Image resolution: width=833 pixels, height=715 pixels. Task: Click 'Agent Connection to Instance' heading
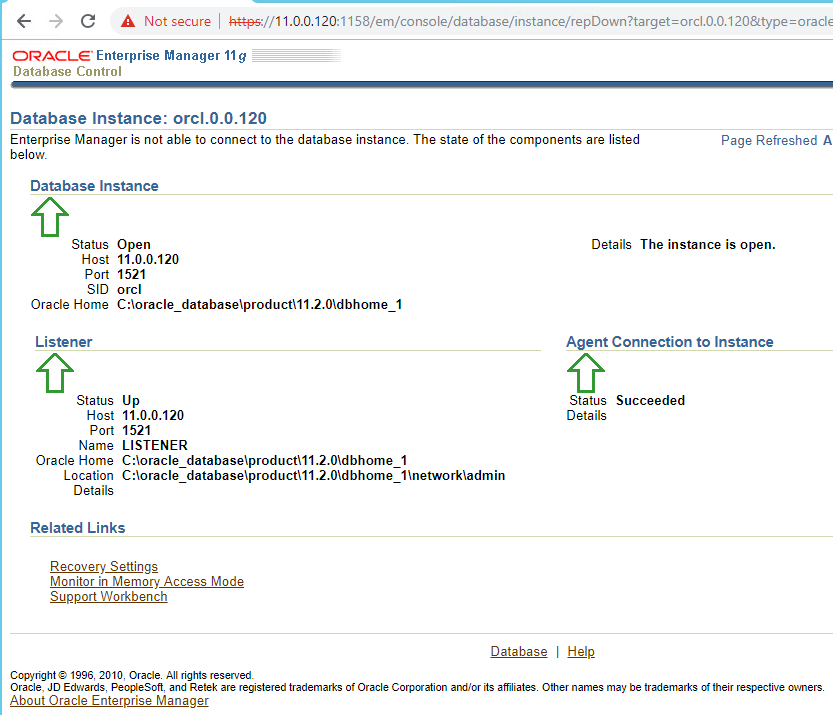tap(669, 342)
